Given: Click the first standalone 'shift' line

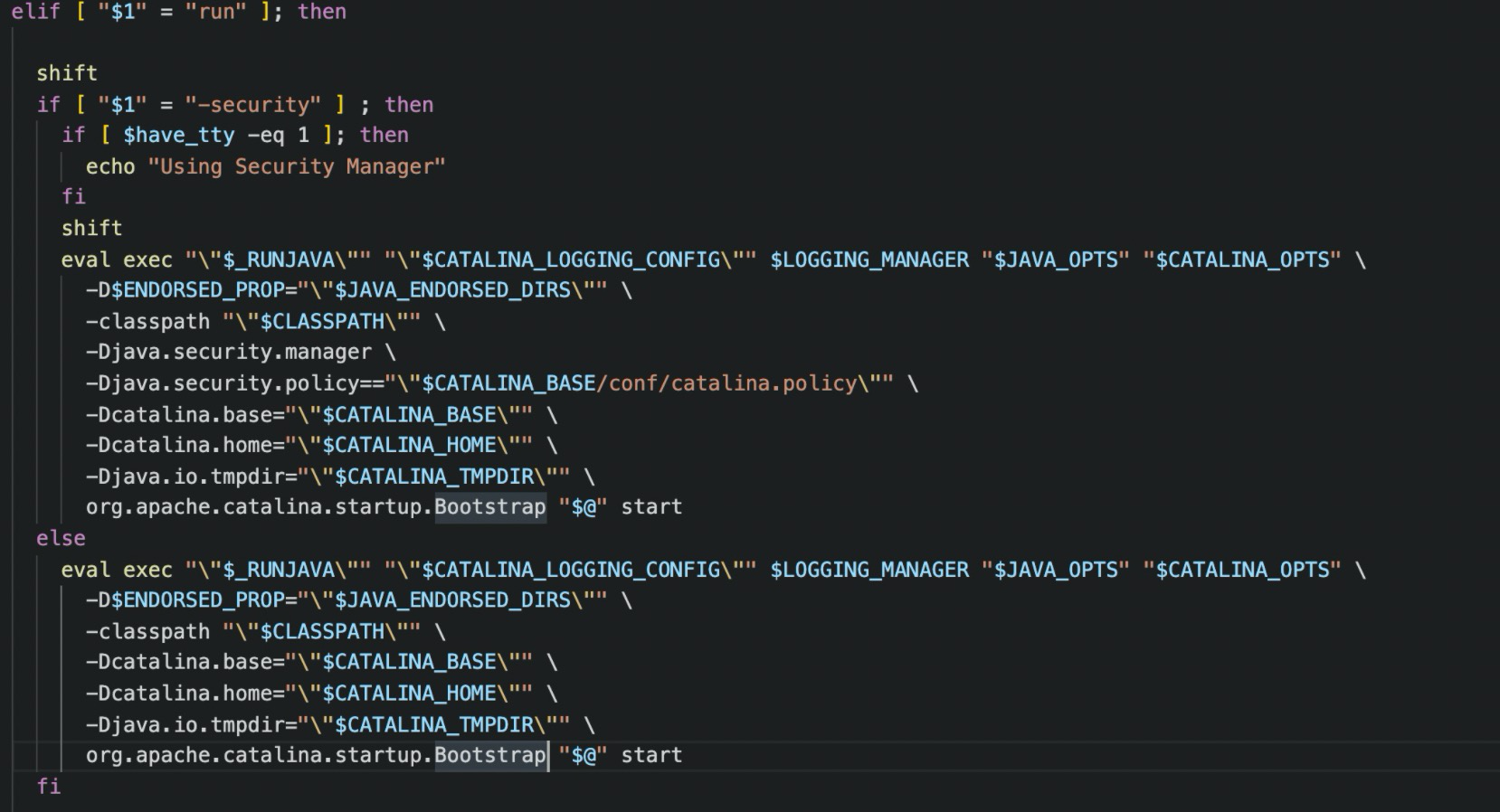Looking at the screenshot, I should (x=67, y=73).
